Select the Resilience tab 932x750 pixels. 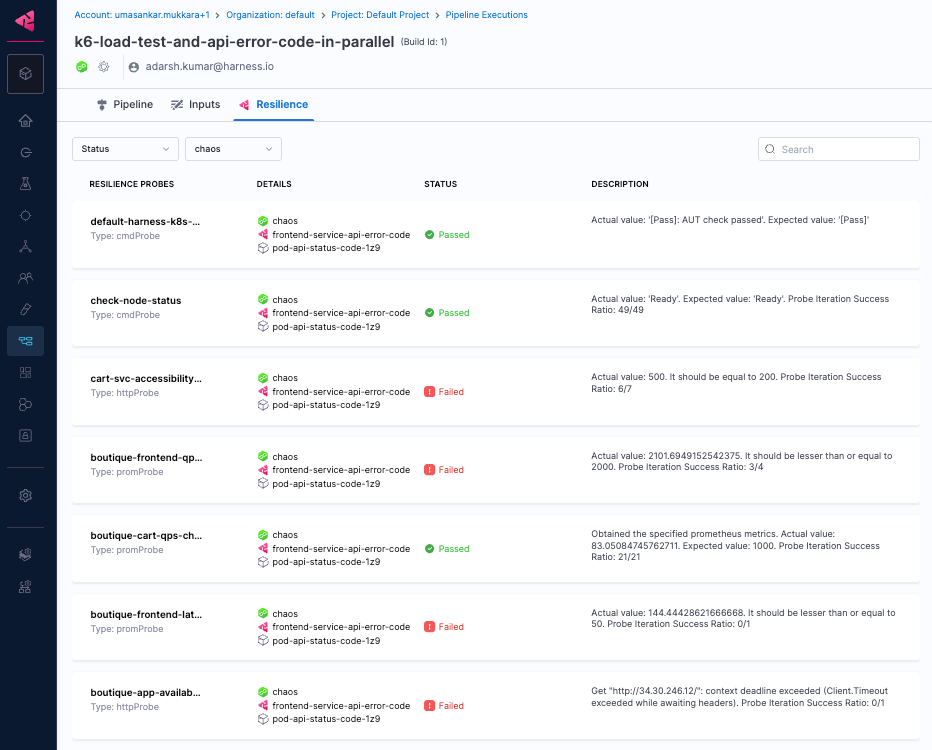273,105
